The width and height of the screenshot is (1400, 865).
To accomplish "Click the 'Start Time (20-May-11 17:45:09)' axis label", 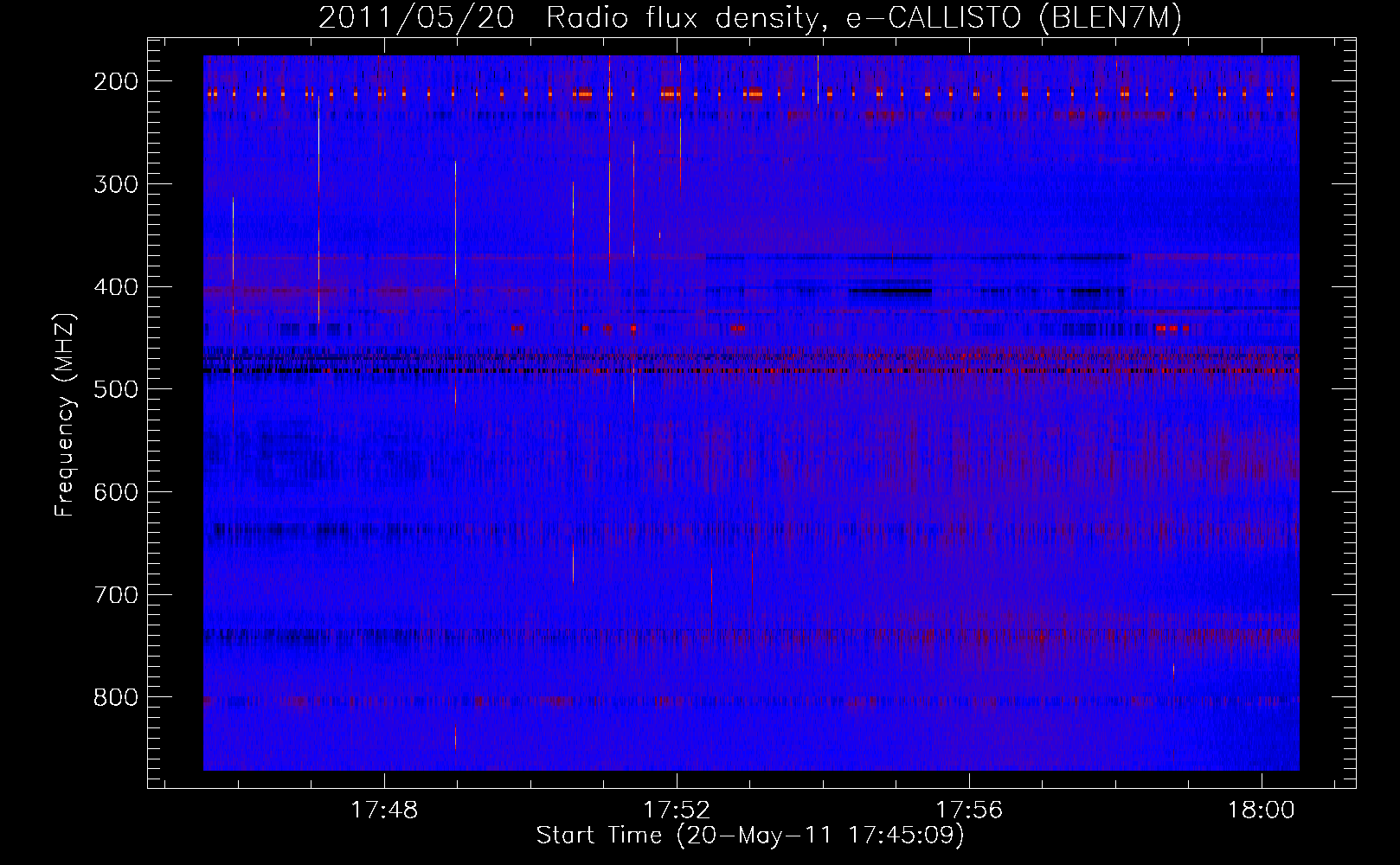I will [750, 836].
